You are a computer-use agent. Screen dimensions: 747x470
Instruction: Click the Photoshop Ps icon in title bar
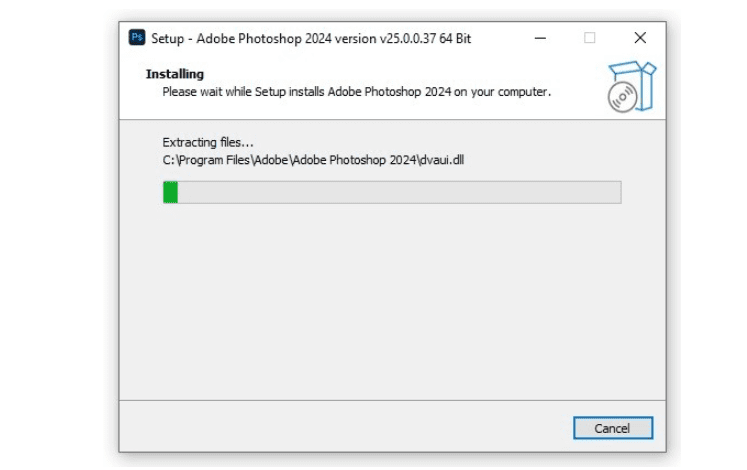(x=138, y=38)
